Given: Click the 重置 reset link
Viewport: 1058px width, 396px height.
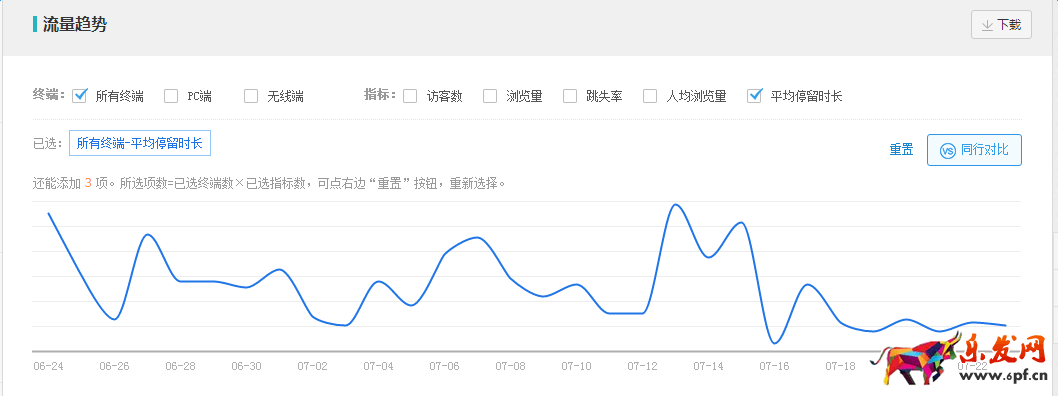Looking at the screenshot, I should pos(901,150).
